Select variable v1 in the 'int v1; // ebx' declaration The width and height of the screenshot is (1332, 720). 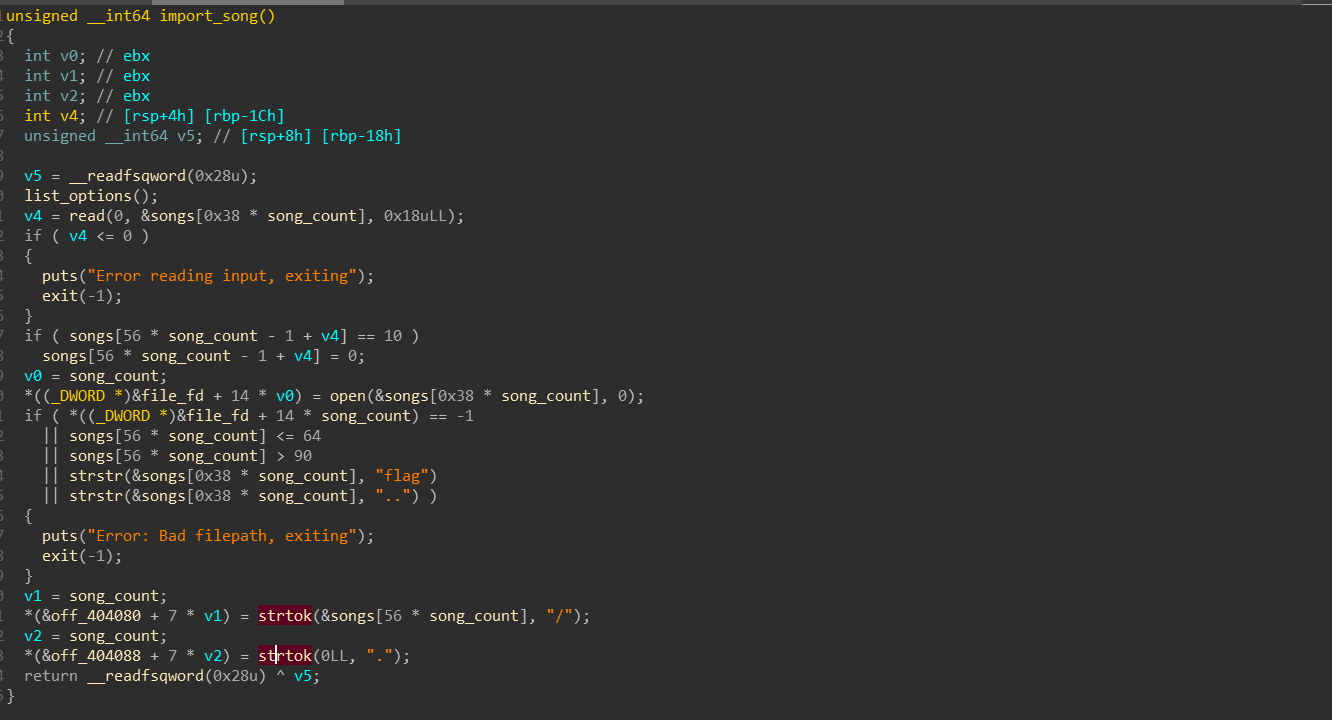(68, 76)
